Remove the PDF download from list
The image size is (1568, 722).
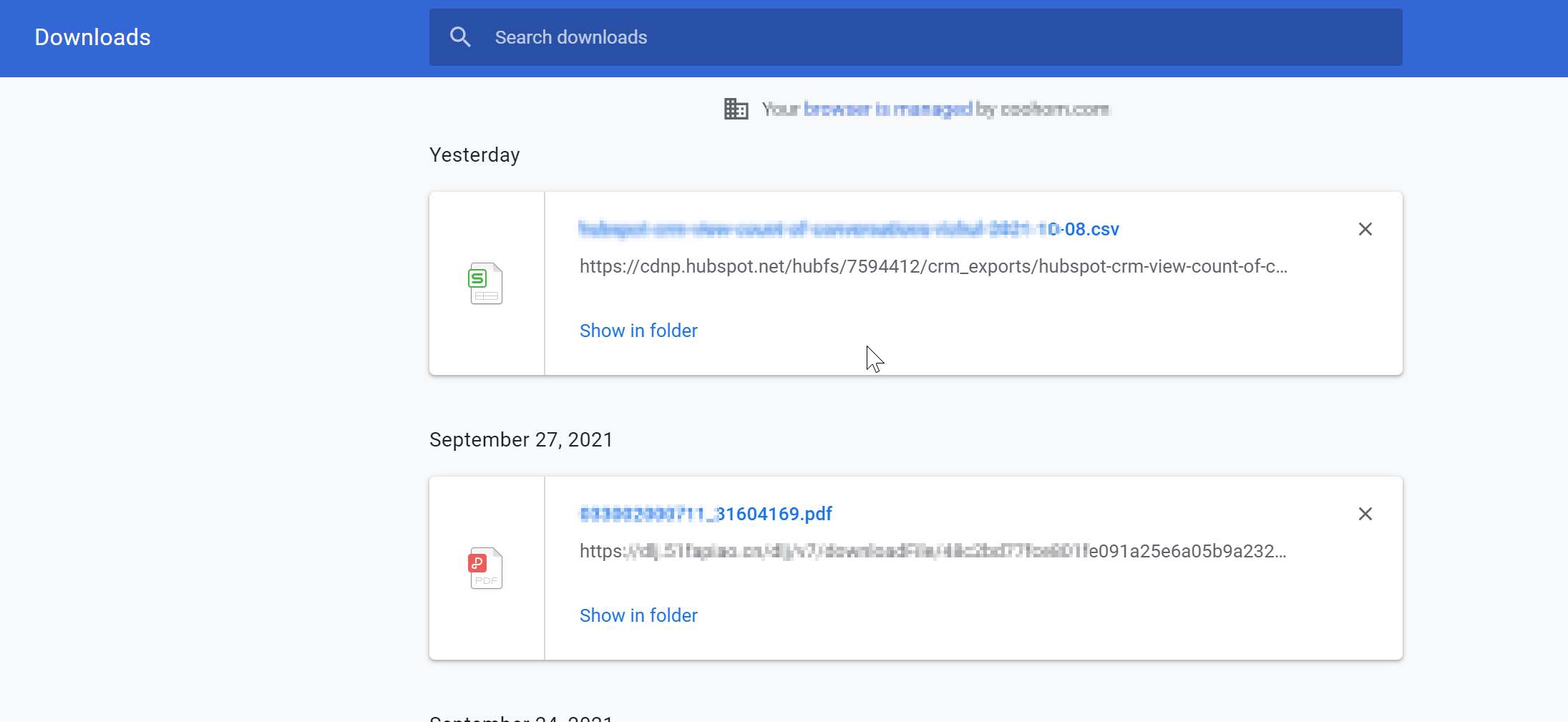(1365, 514)
